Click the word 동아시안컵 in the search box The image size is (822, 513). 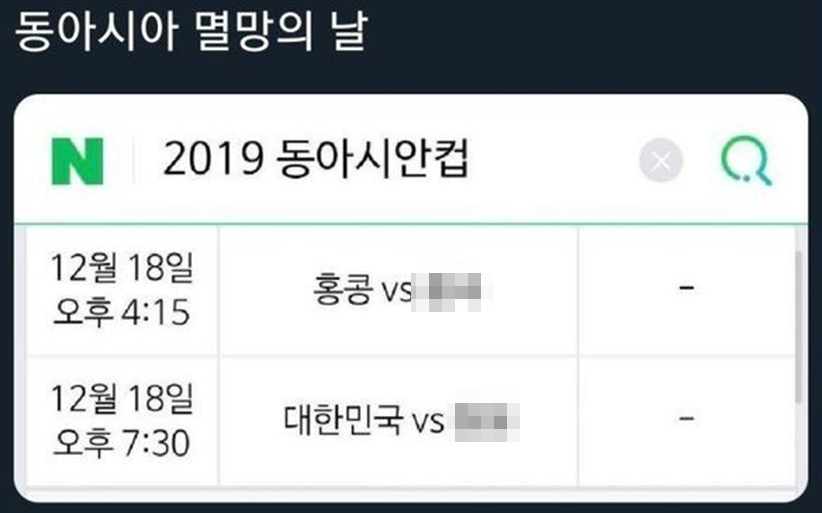[x=372, y=159]
